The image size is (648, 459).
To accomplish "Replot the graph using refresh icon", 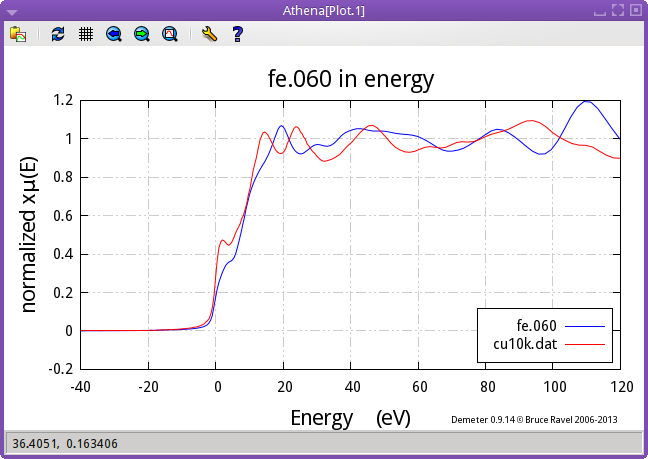I will point(58,34).
